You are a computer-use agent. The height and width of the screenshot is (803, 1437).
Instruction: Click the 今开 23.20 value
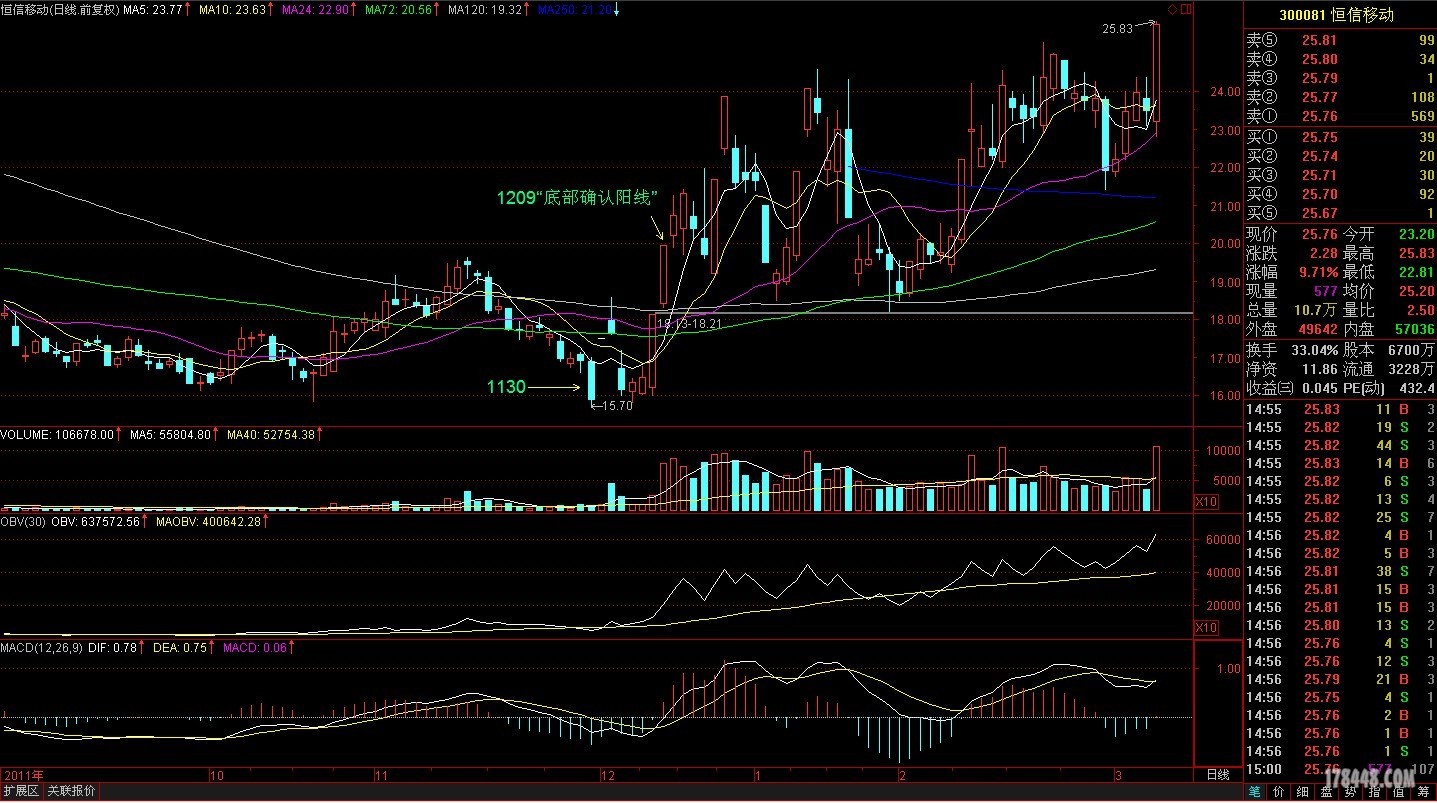(x=1416, y=233)
